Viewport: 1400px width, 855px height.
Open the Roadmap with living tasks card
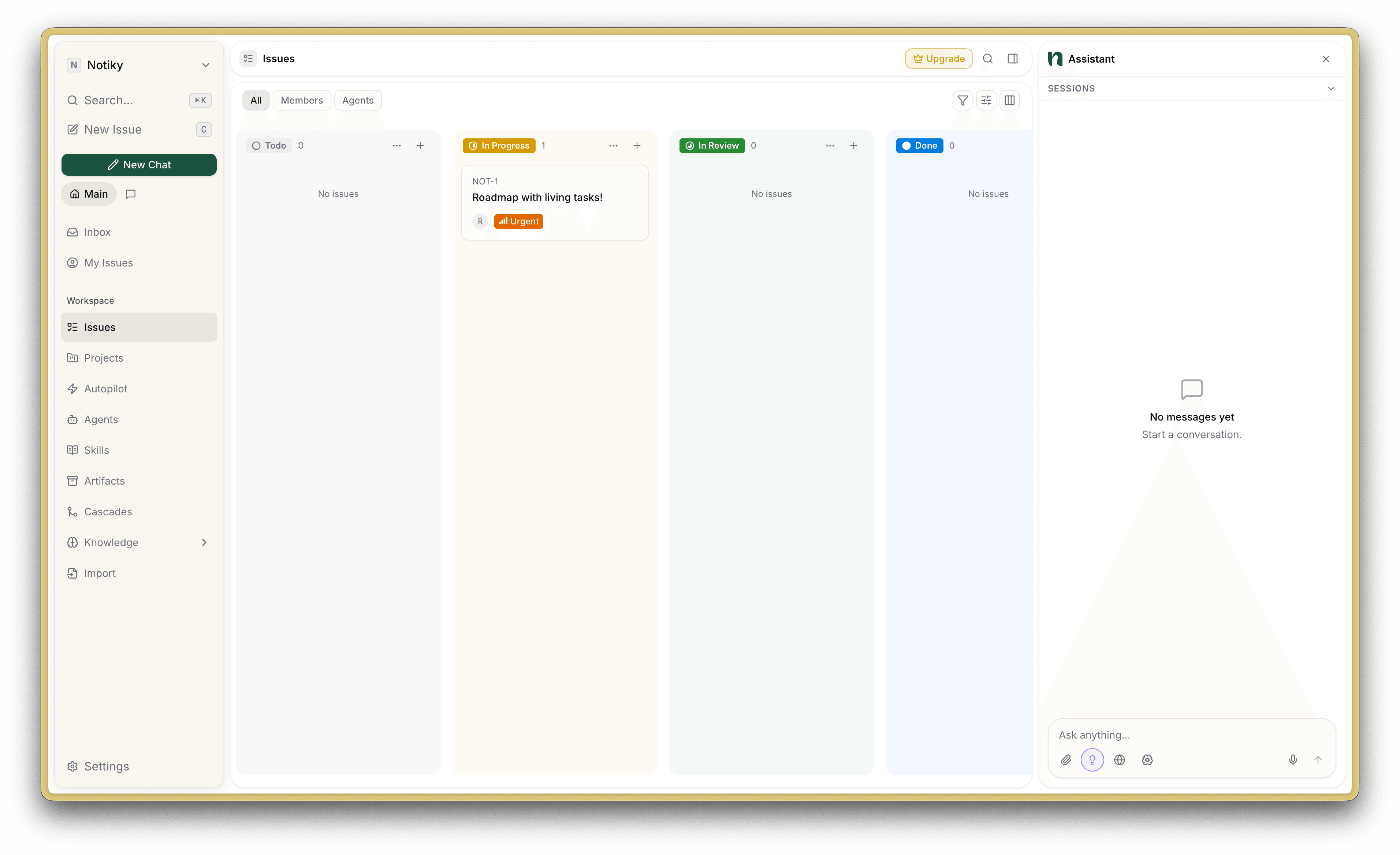(x=555, y=203)
